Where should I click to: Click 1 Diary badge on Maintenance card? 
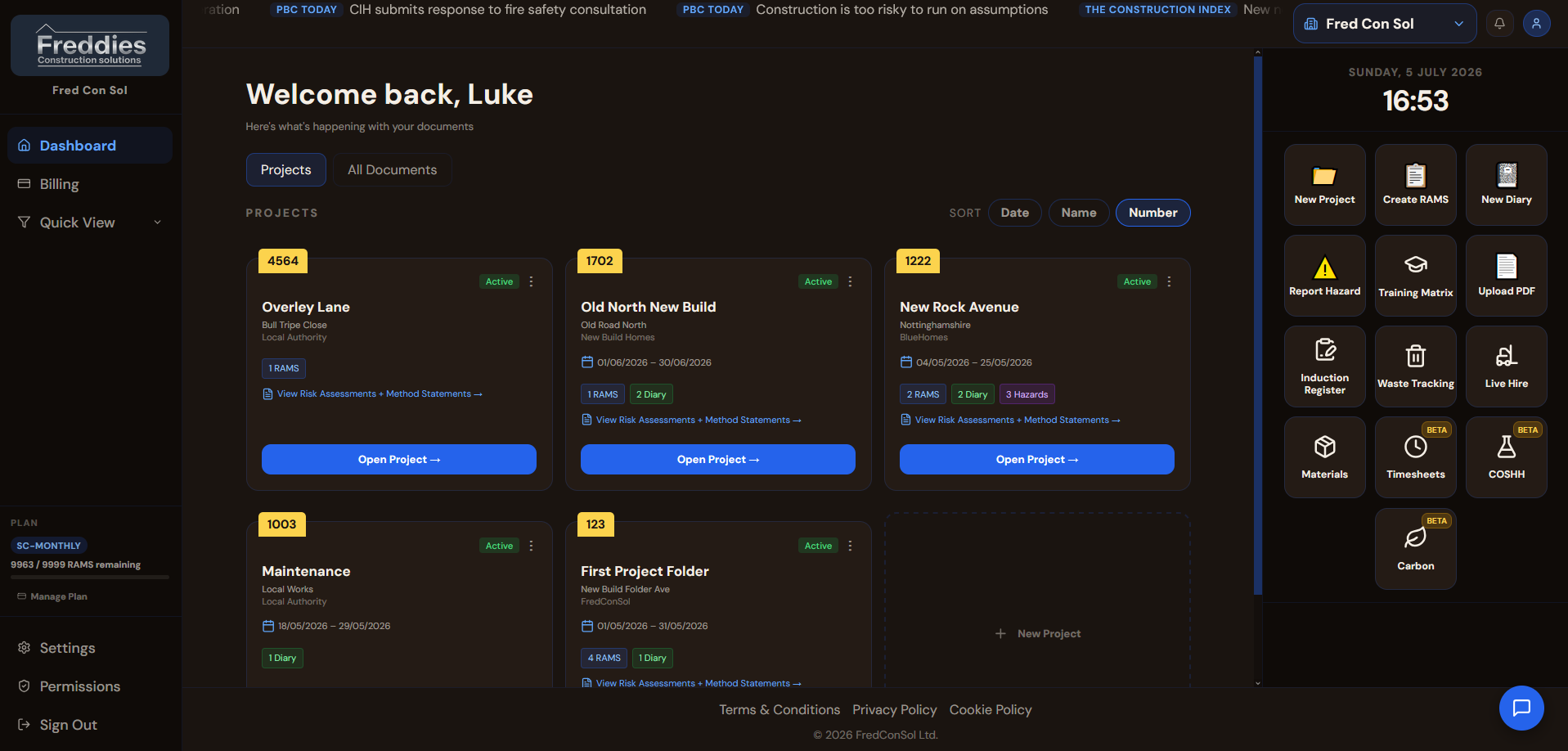(x=282, y=659)
